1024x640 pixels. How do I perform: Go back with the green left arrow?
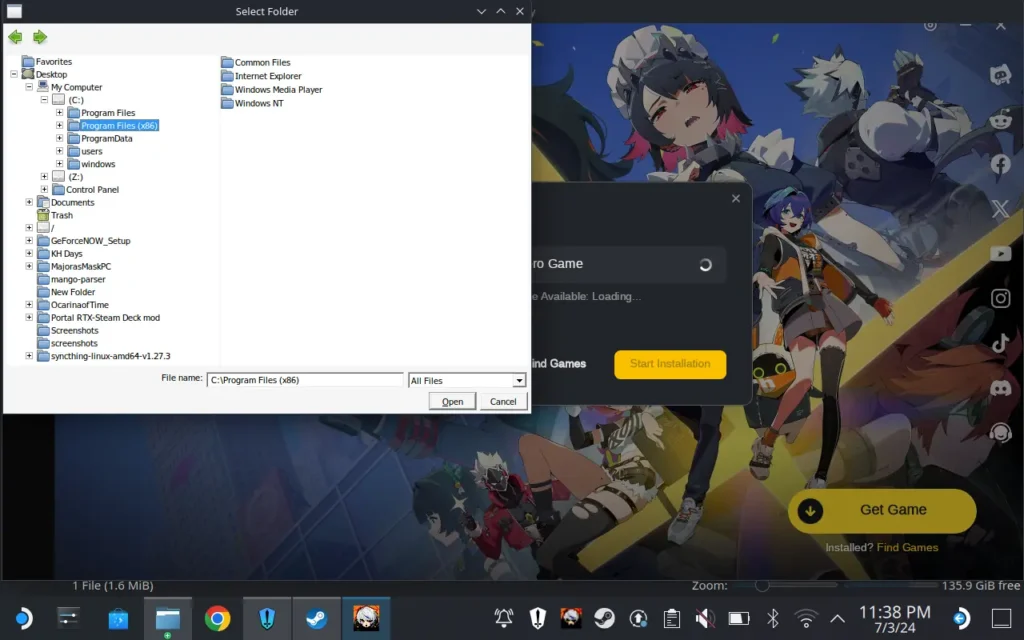click(x=15, y=37)
